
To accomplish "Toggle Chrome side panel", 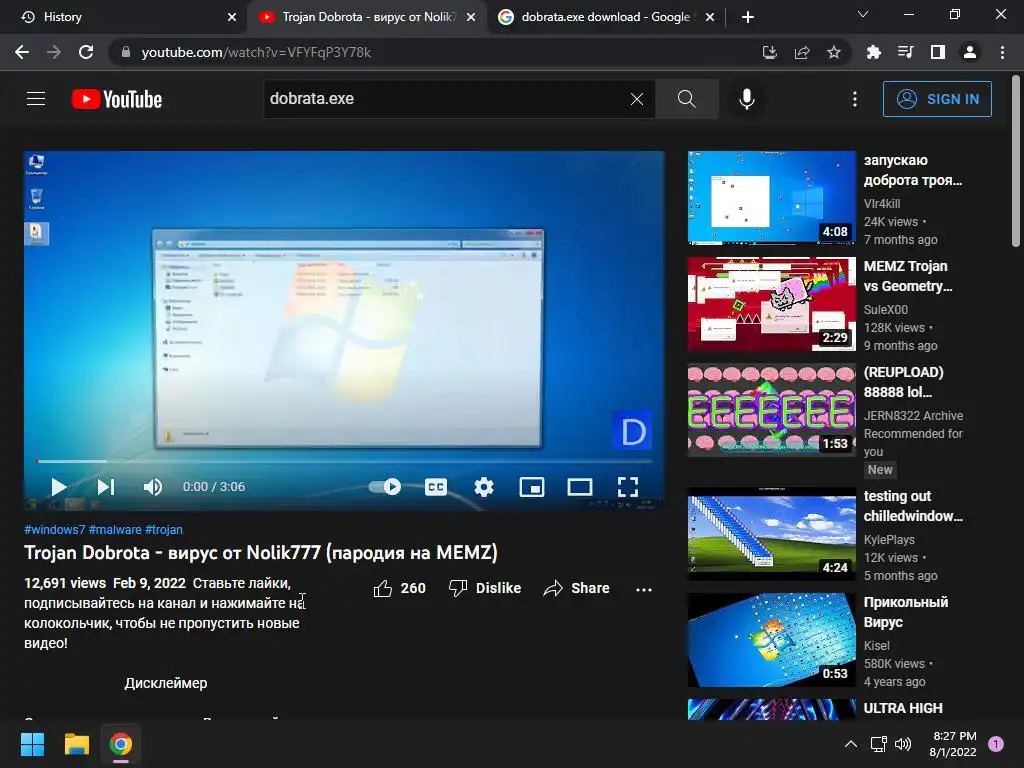I will (x=938, y=52).
